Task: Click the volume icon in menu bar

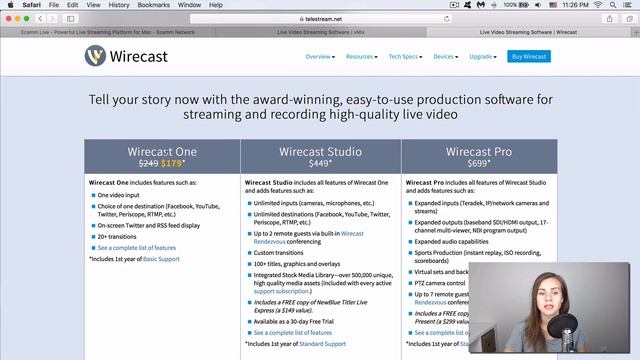Action: tap(538, 5)
